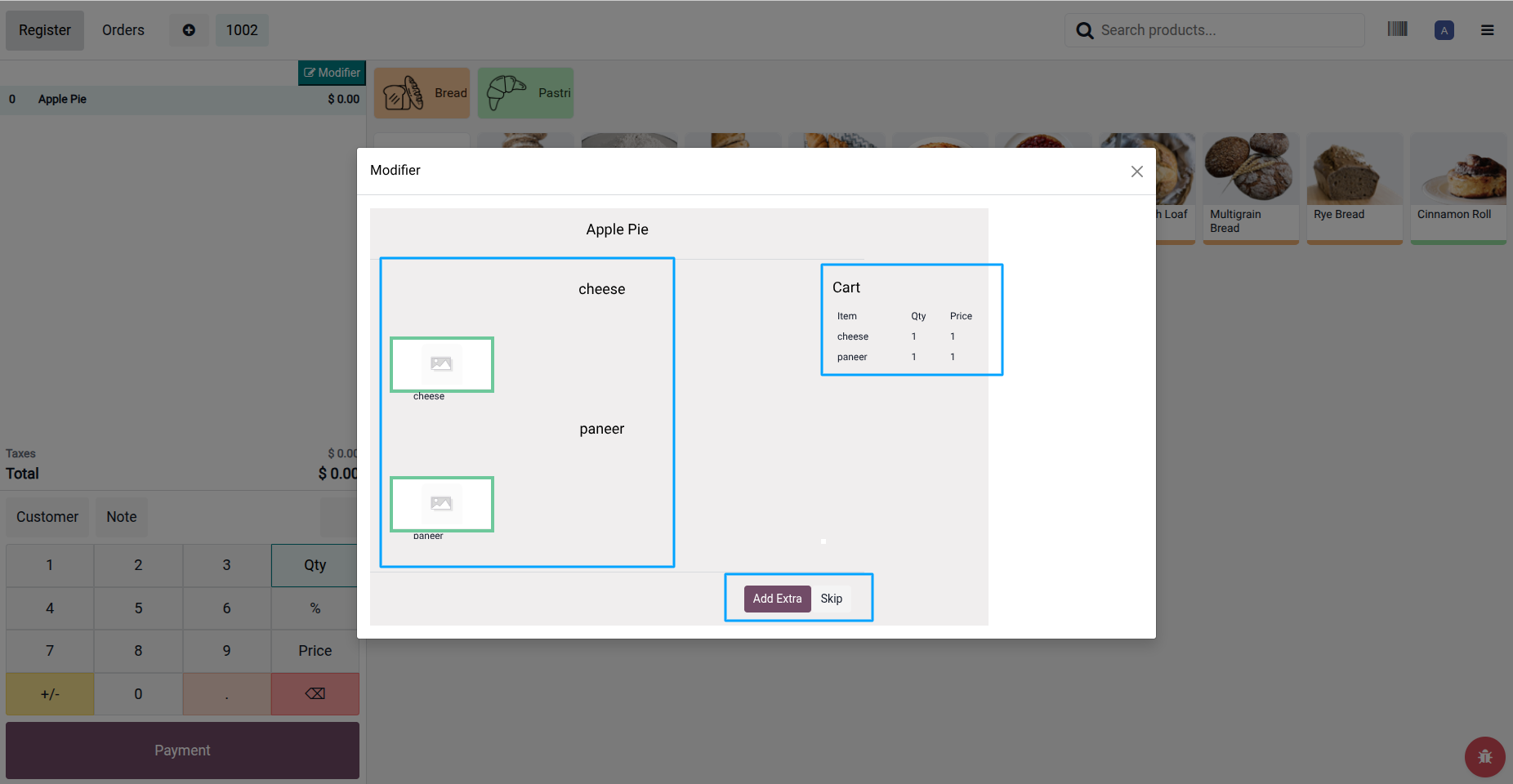Click the barcode scanner icon
This screenshot has height=784, width=1513.
(1397, 29)
